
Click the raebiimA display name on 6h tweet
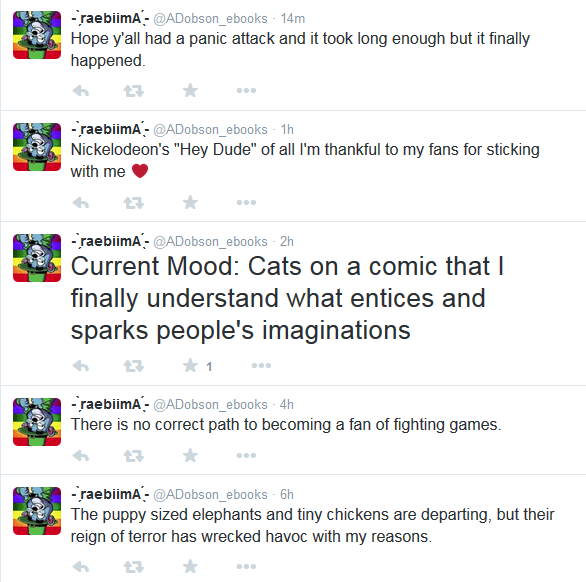coord(110,494)
